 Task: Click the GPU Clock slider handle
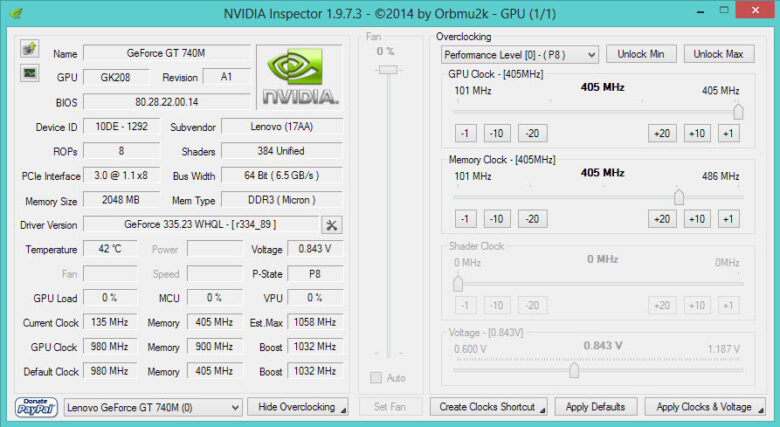coord(738,111)
